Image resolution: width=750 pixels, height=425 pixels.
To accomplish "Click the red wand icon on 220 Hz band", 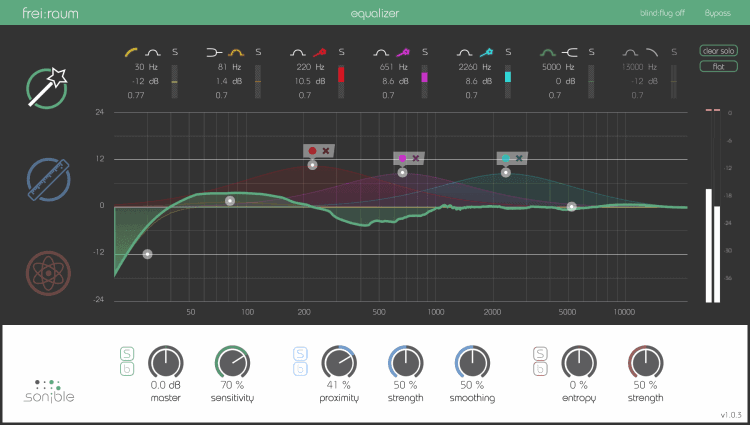I will (320, 52).
